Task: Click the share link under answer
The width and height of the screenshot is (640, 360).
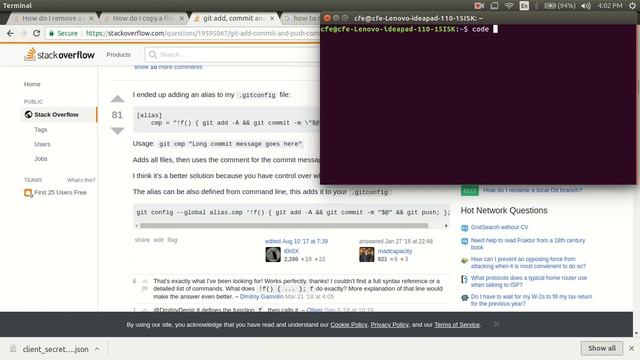Action: (x=142, y=240)
